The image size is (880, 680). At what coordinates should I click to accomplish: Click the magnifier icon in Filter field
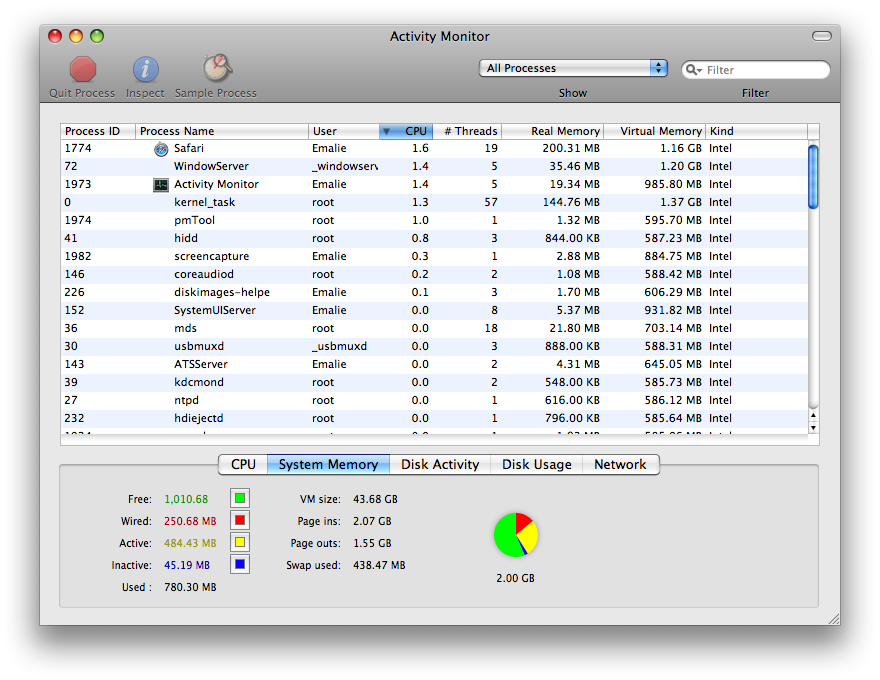(x=694, y=70)
